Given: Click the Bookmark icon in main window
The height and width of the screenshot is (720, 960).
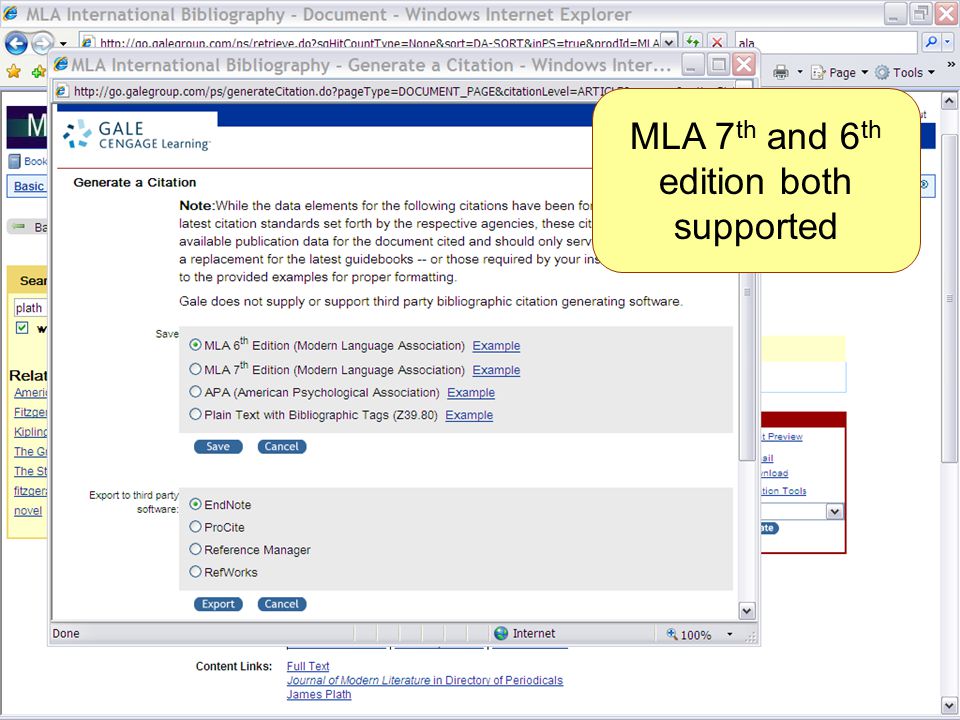Looking at the screenshot, I should [x=14, y=162].
